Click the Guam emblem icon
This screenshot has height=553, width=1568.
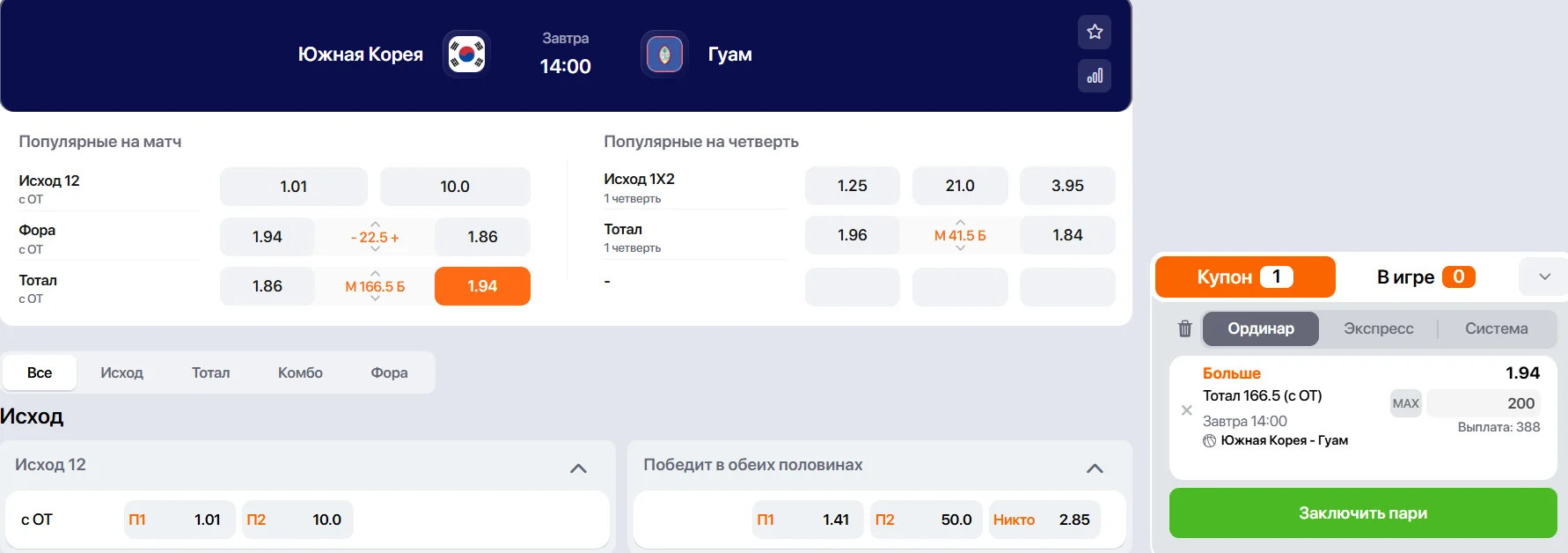click(x=663, y=54)
